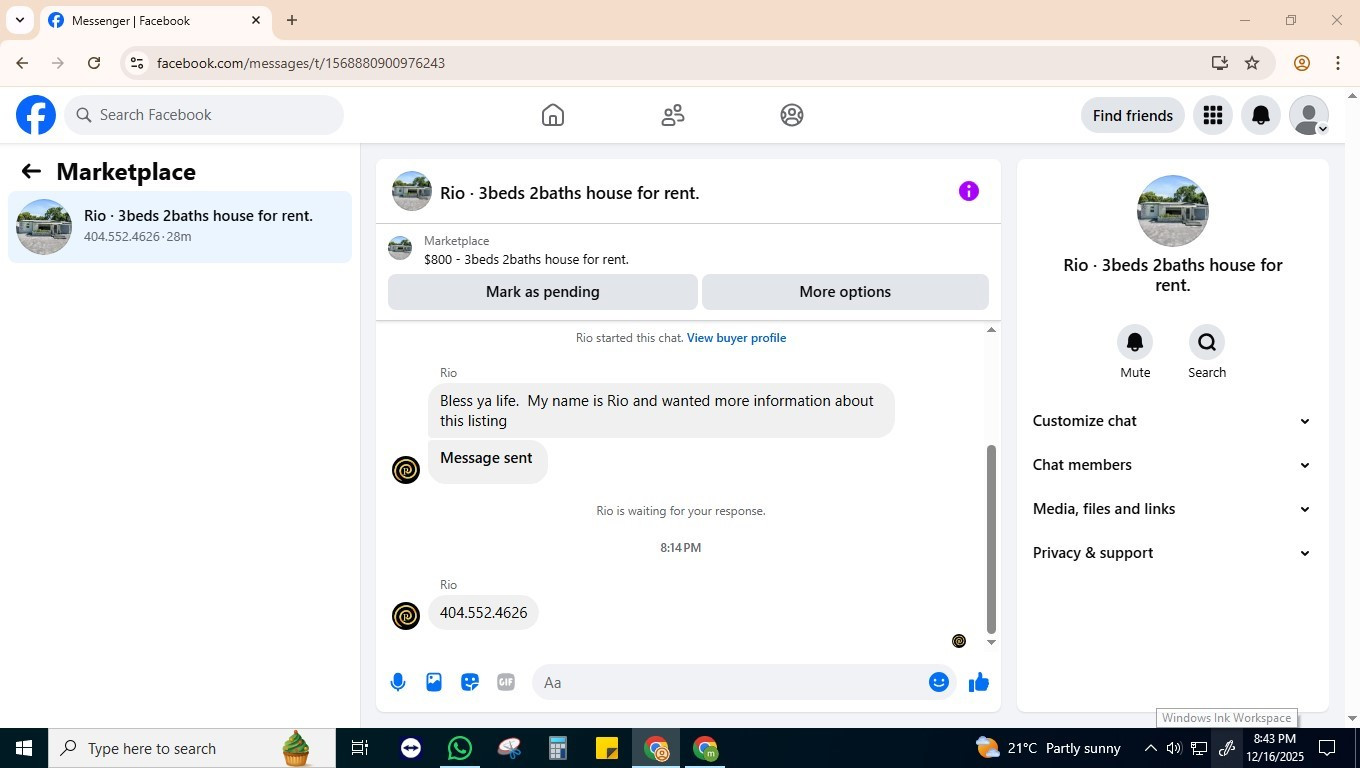
Task: Open the Facebook logo home link
Action: (x=36, y=115)
